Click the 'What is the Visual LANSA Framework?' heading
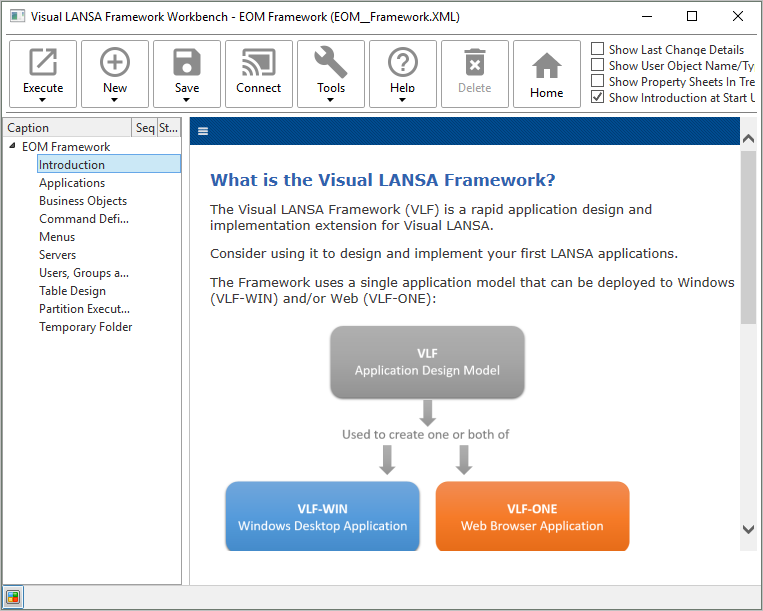Screen dimensions: 763x611 coord(382,180)
